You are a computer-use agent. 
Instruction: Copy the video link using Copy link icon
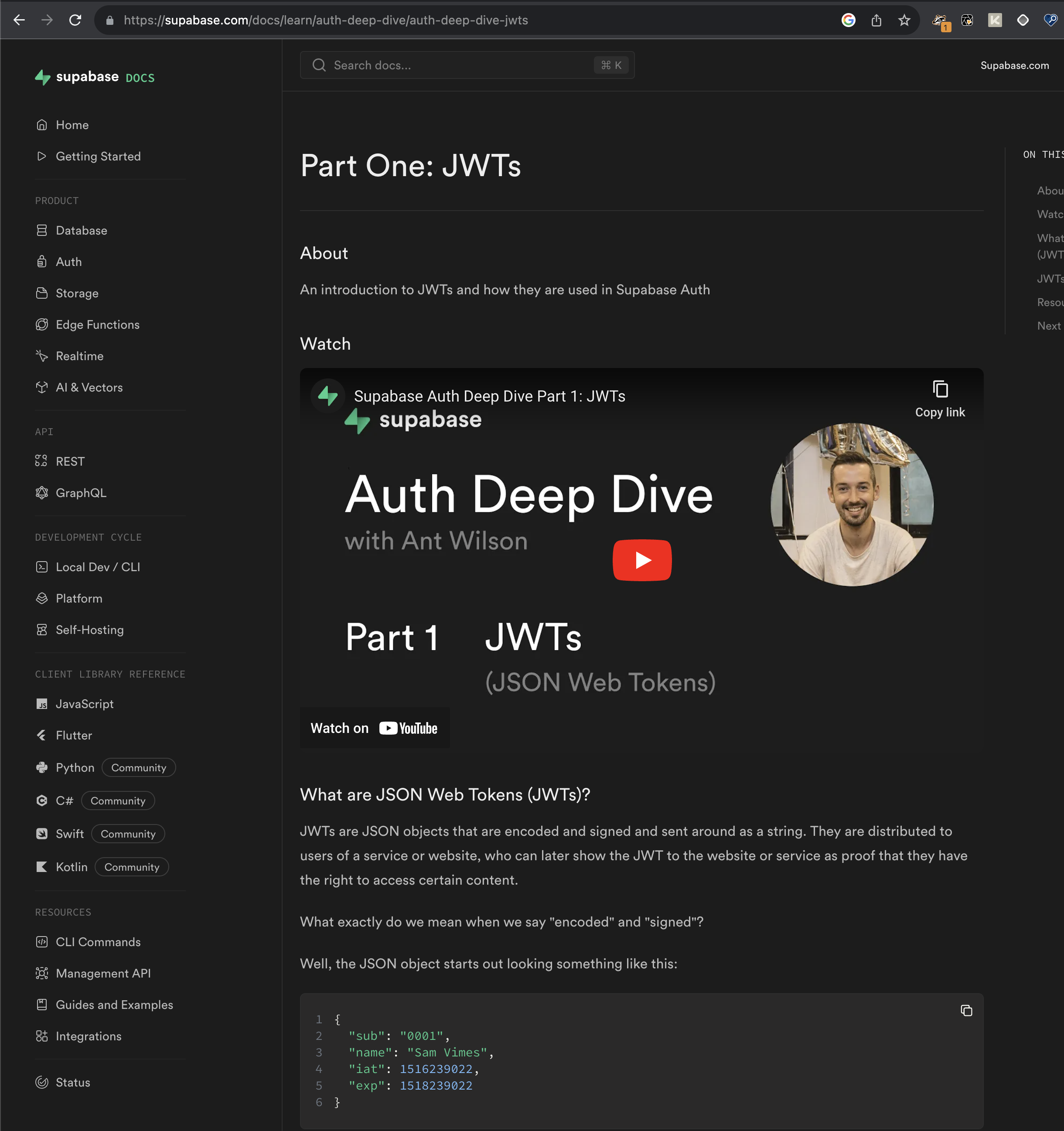pyautogui.click(x=941, y=390)
